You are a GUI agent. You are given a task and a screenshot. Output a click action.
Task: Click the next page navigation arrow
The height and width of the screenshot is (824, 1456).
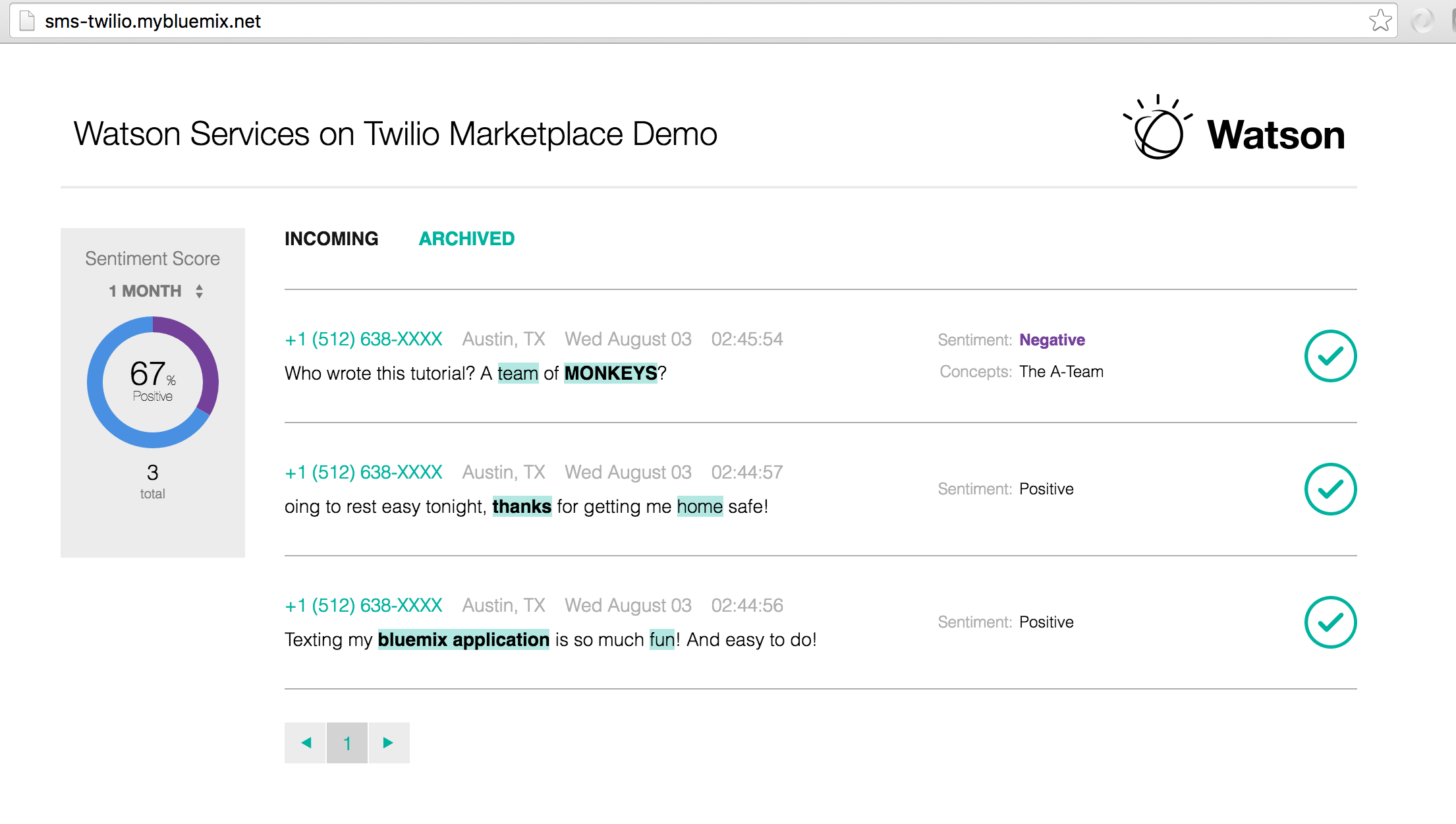(388, 743)
